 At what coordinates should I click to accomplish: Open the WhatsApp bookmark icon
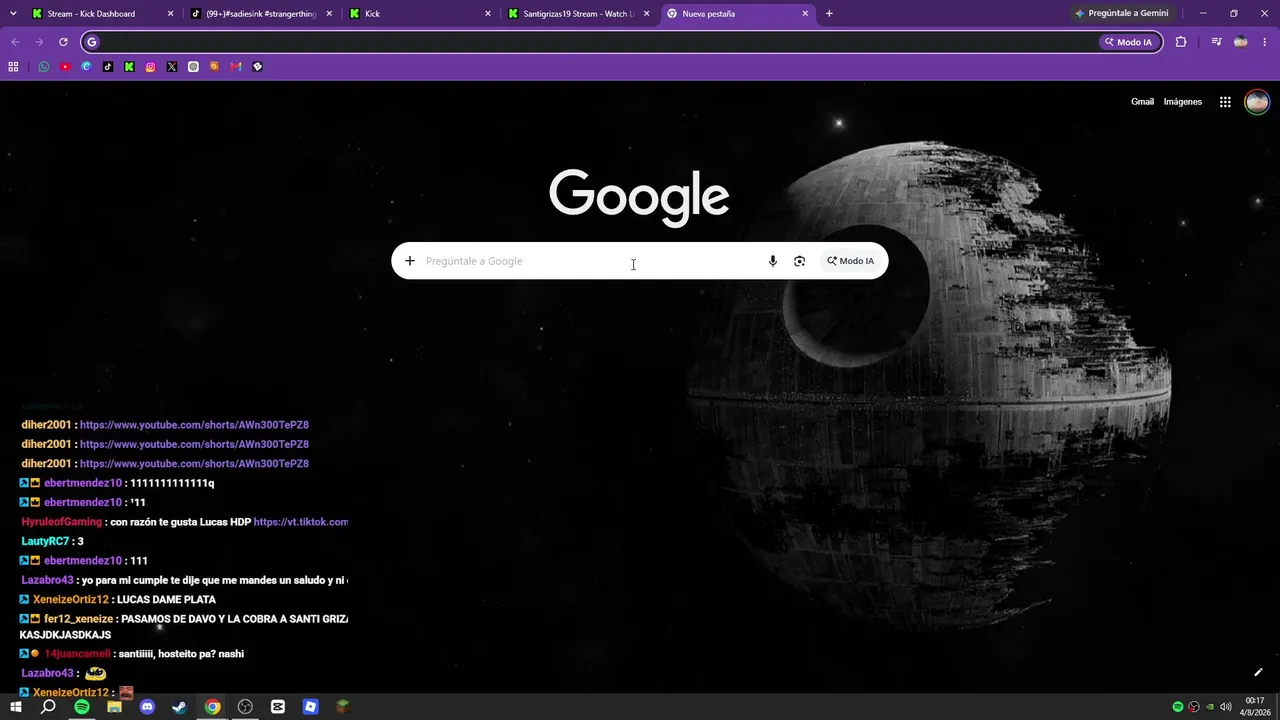tap(44, 67)
